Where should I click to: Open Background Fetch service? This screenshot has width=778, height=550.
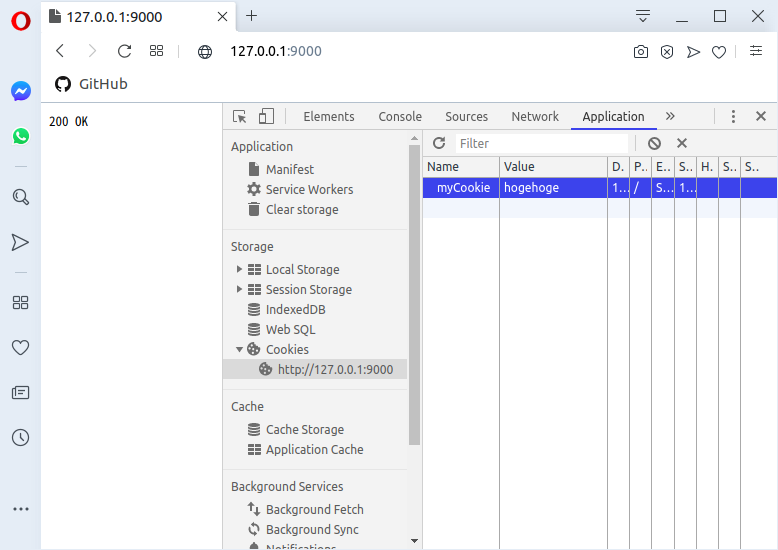(x=315, y=509)
